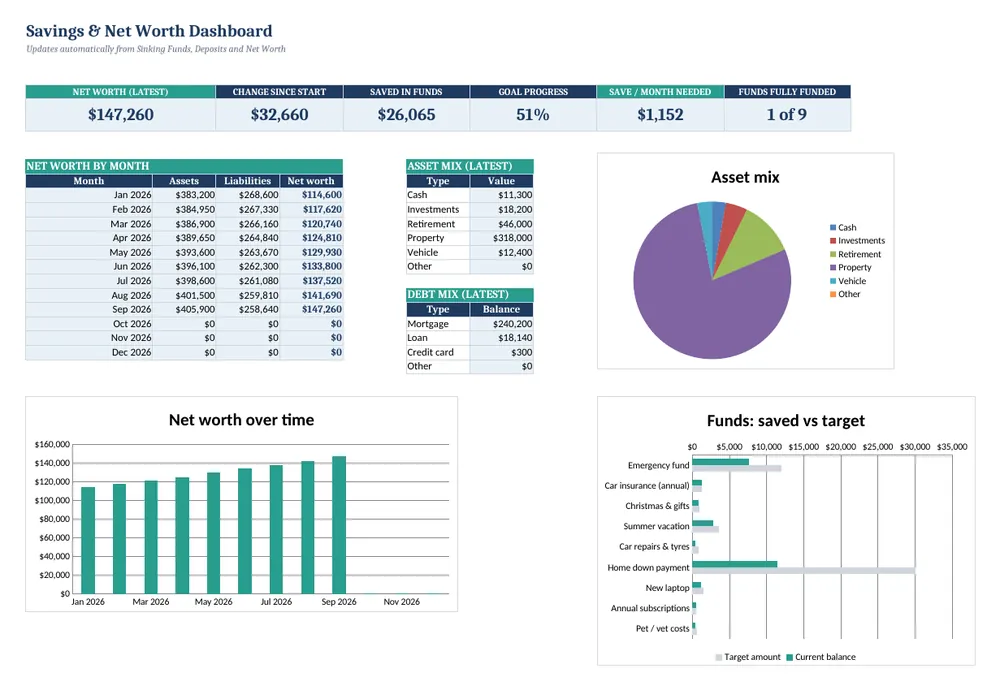The height and width of the screenshot is (690, 1000).
Task: Click the Goal Progress value 51%
Action: pyautogui.click(x=533, y=115)
